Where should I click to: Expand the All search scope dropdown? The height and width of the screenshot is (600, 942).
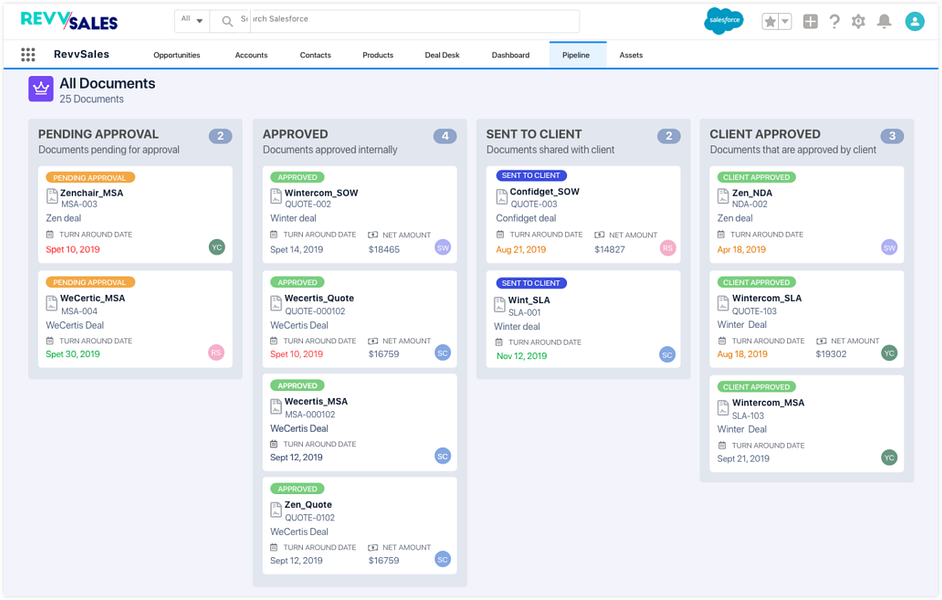(x=192, y=20)
